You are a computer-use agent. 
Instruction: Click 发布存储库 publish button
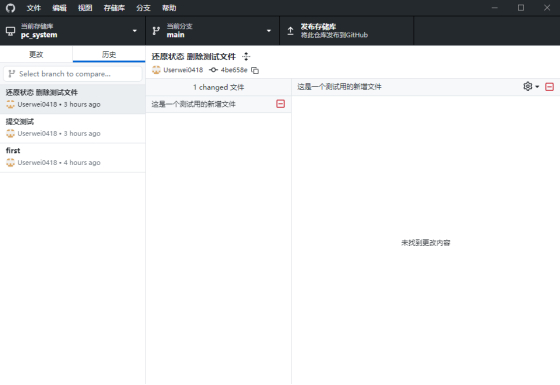(346, 31)
